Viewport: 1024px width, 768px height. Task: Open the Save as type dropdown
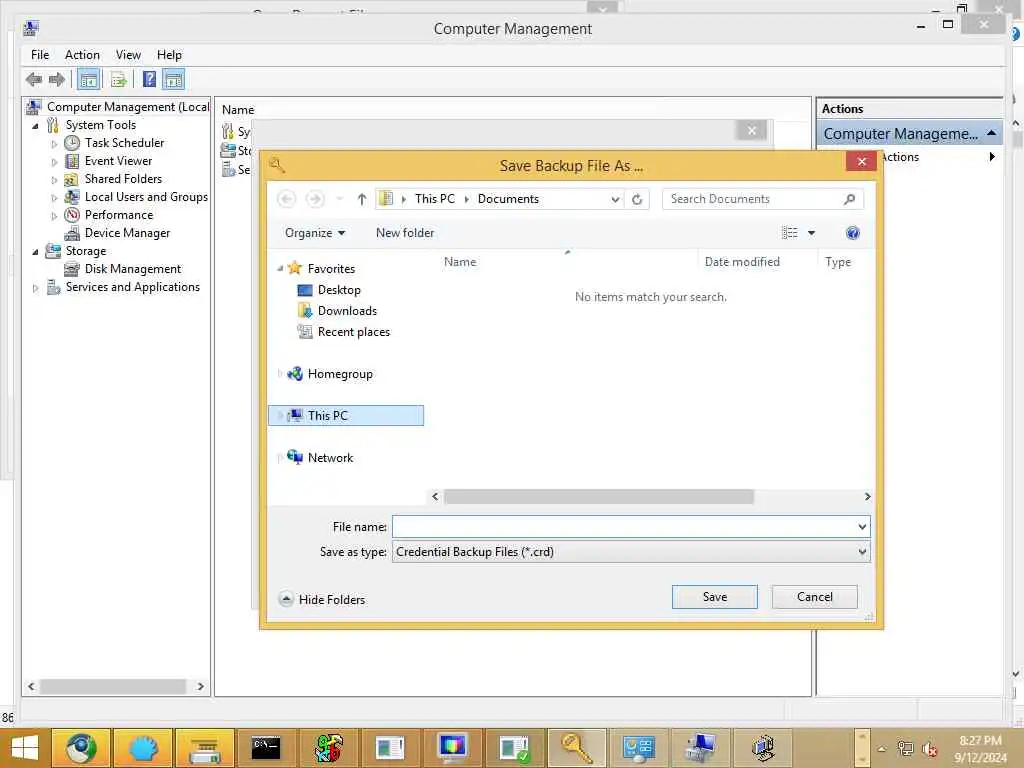631,552
